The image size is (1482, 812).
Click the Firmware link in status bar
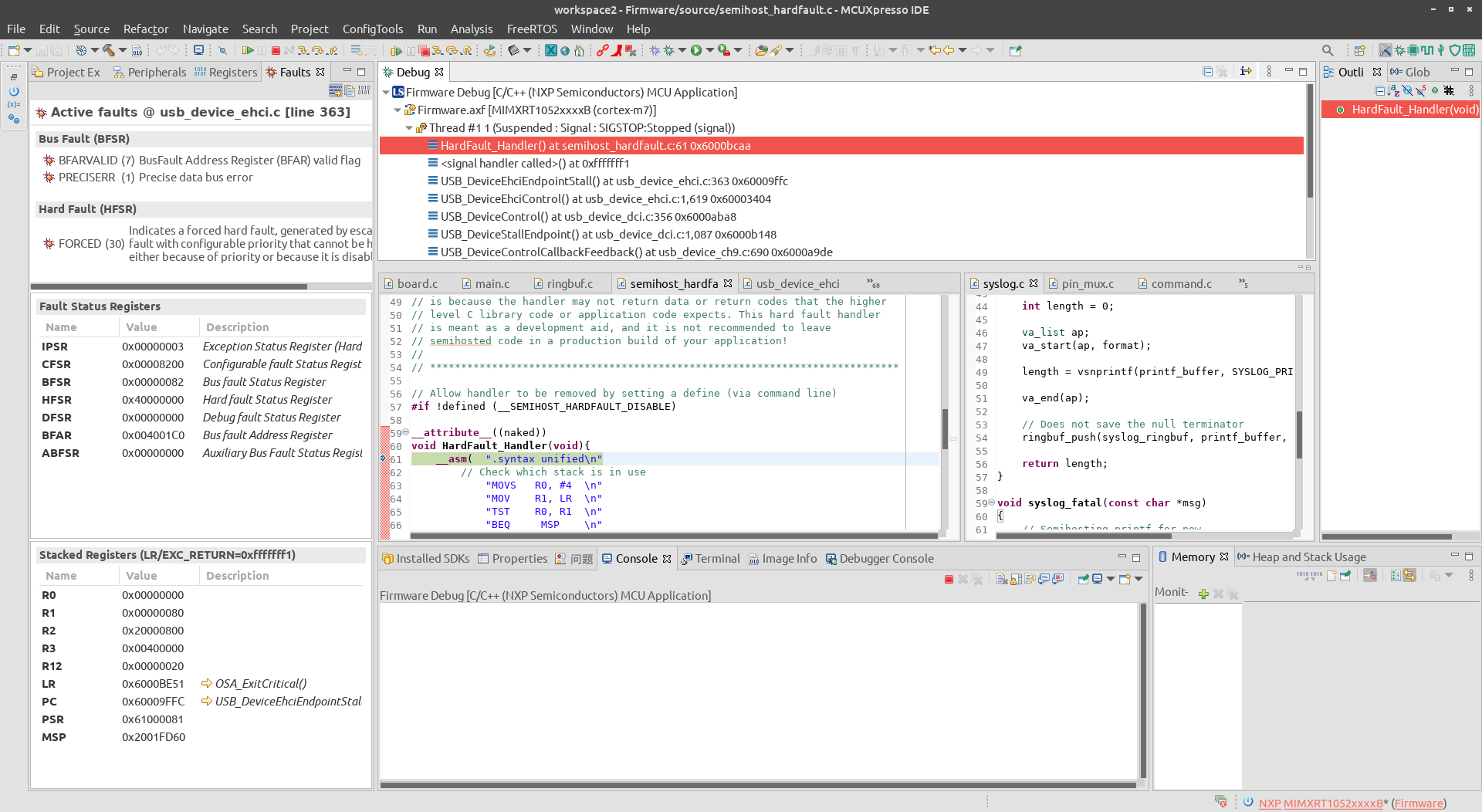[x=1419, y=803]
